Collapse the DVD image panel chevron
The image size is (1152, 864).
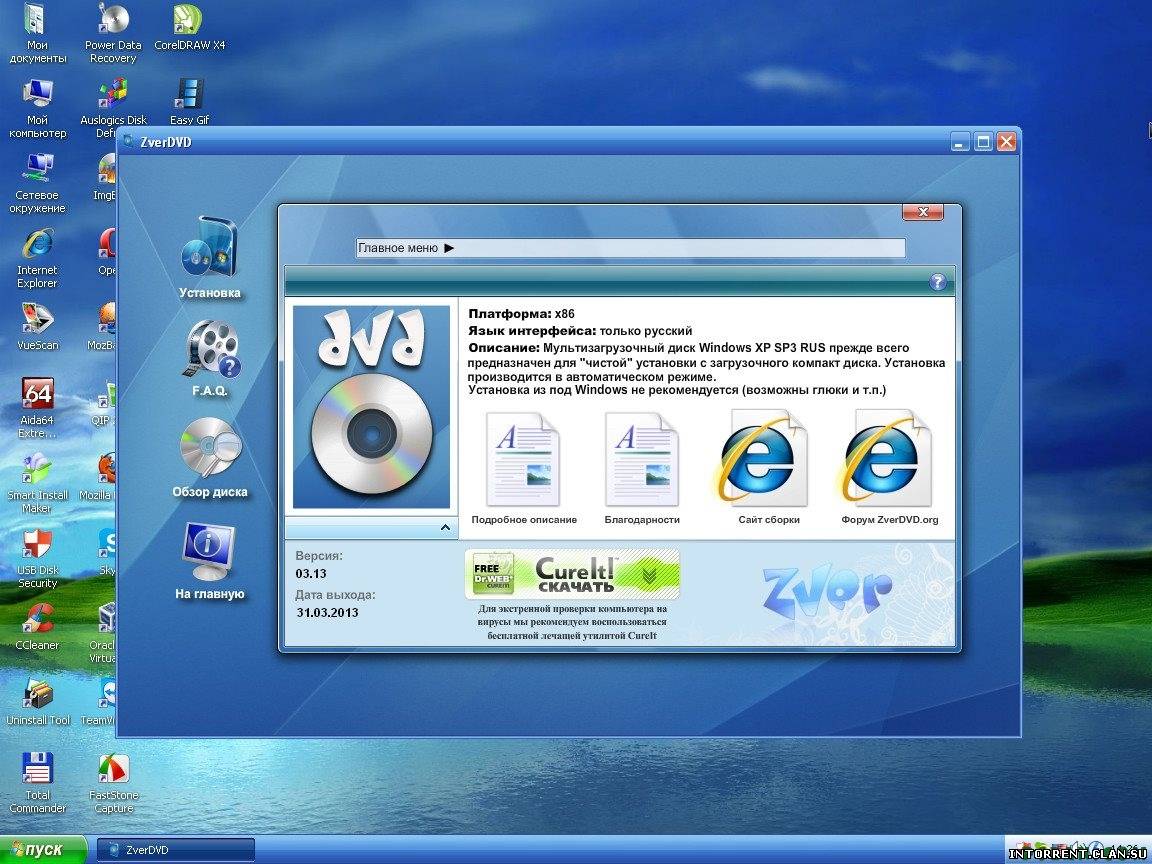click(445, 528)
